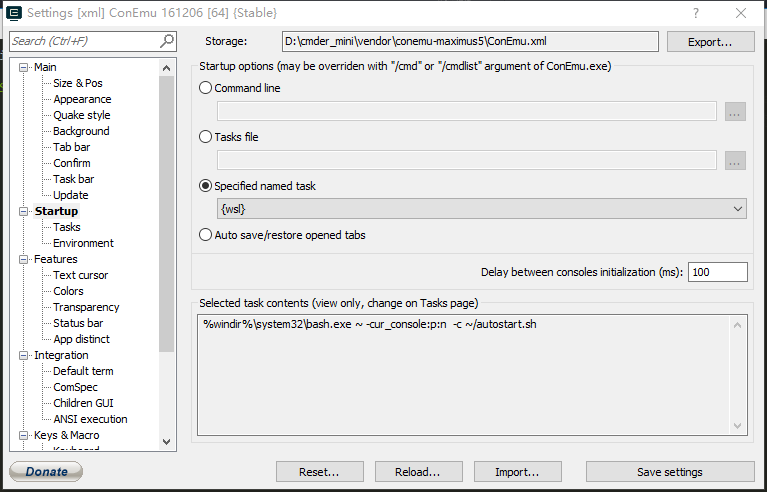Click task contents scrollbar down arrow
Image resolution: width=767 pixels, height=492 pixels.
[737, 425]
